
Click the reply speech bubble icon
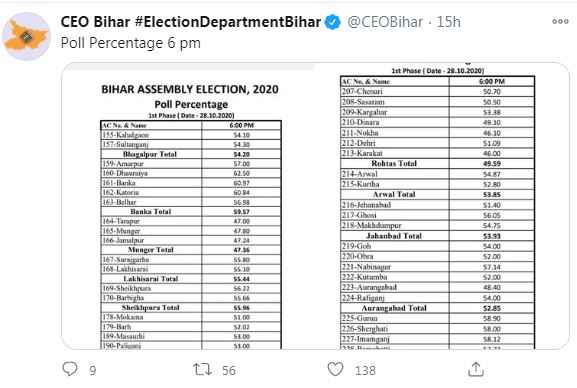pos(70,369)
